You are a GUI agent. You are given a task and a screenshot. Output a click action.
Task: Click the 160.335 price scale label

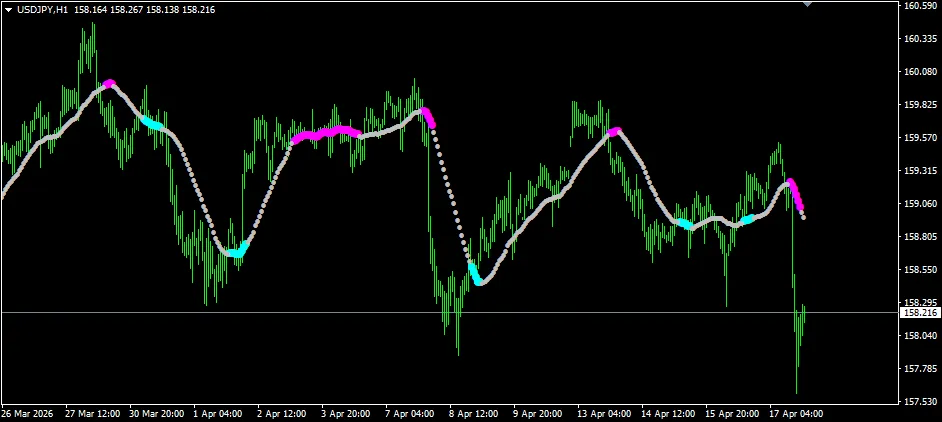(920, 38)
